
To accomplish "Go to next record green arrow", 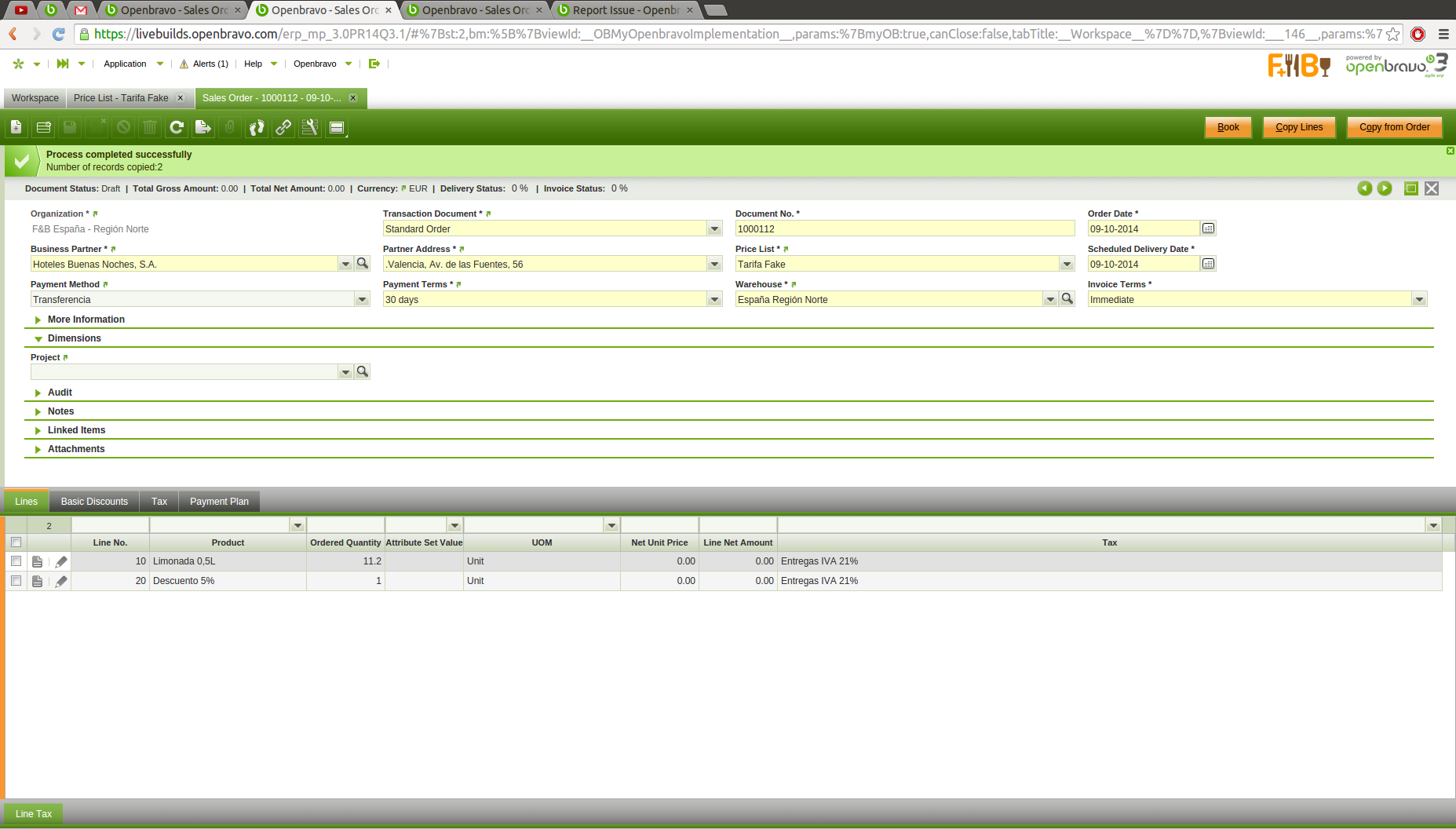I will click(1385, 188).
